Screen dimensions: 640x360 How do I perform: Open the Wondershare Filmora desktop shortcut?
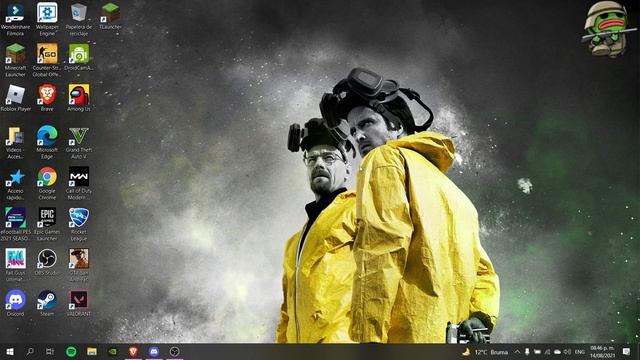tap(15, 19)
